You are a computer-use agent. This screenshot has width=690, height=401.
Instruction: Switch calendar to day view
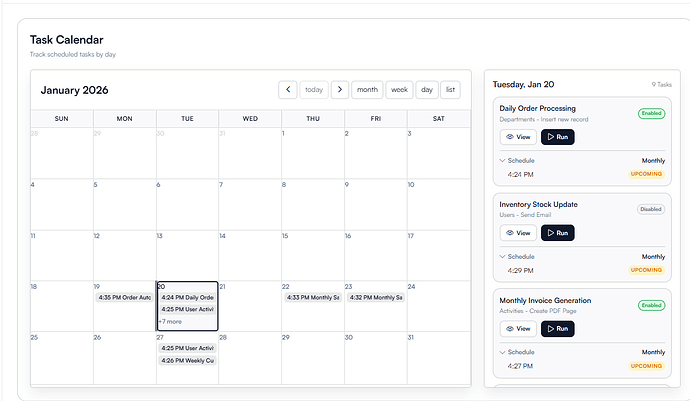pos(427,89)
